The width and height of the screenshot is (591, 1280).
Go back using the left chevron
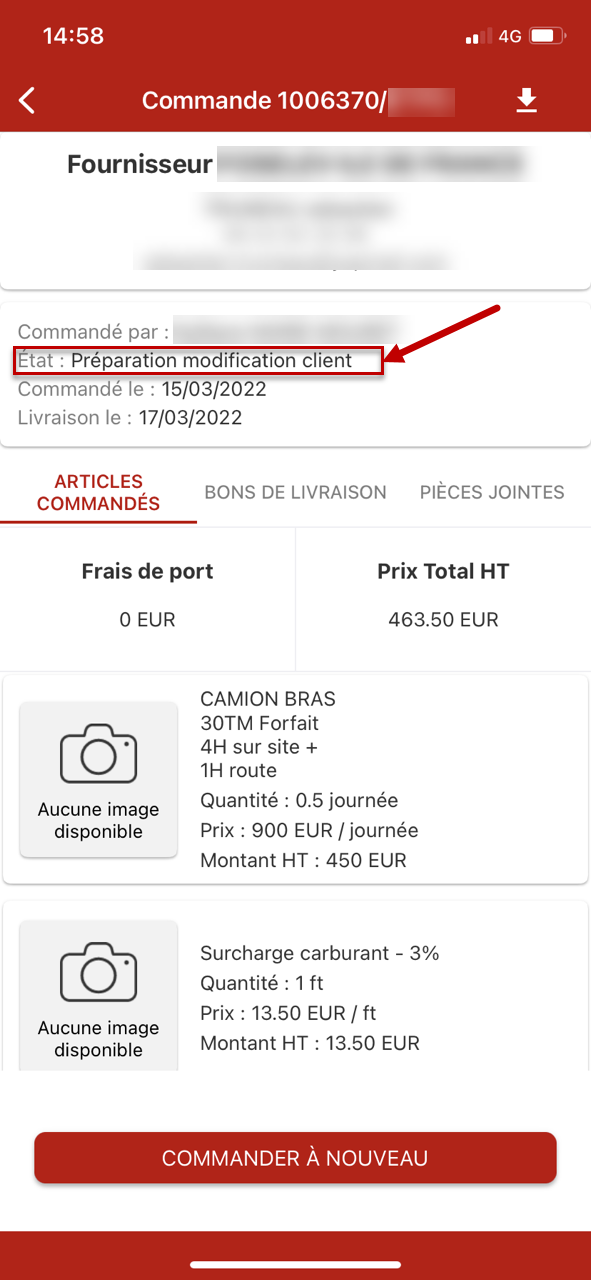pyautogui.click(x=27, y=100)
